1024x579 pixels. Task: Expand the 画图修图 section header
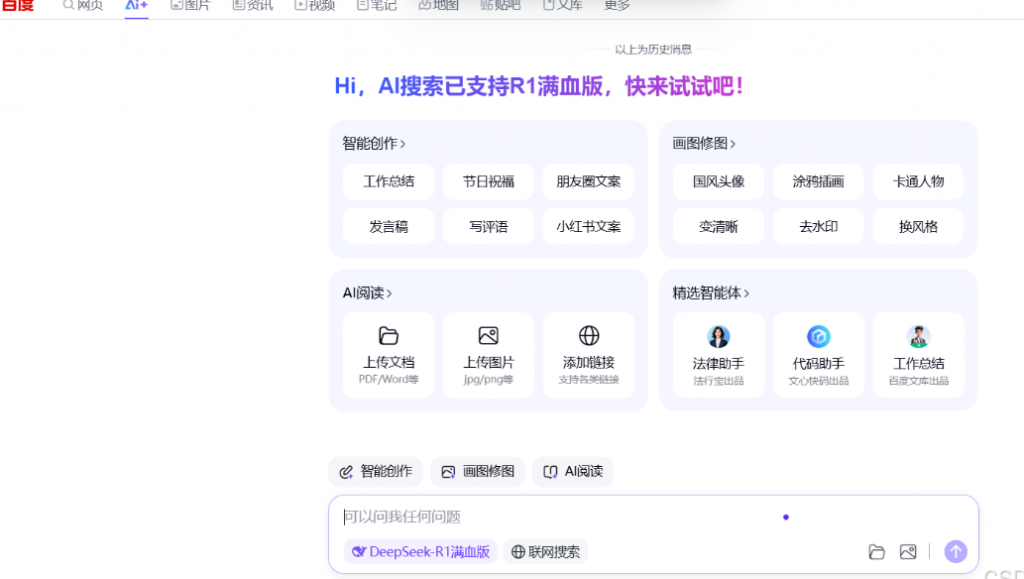[704, 143]
